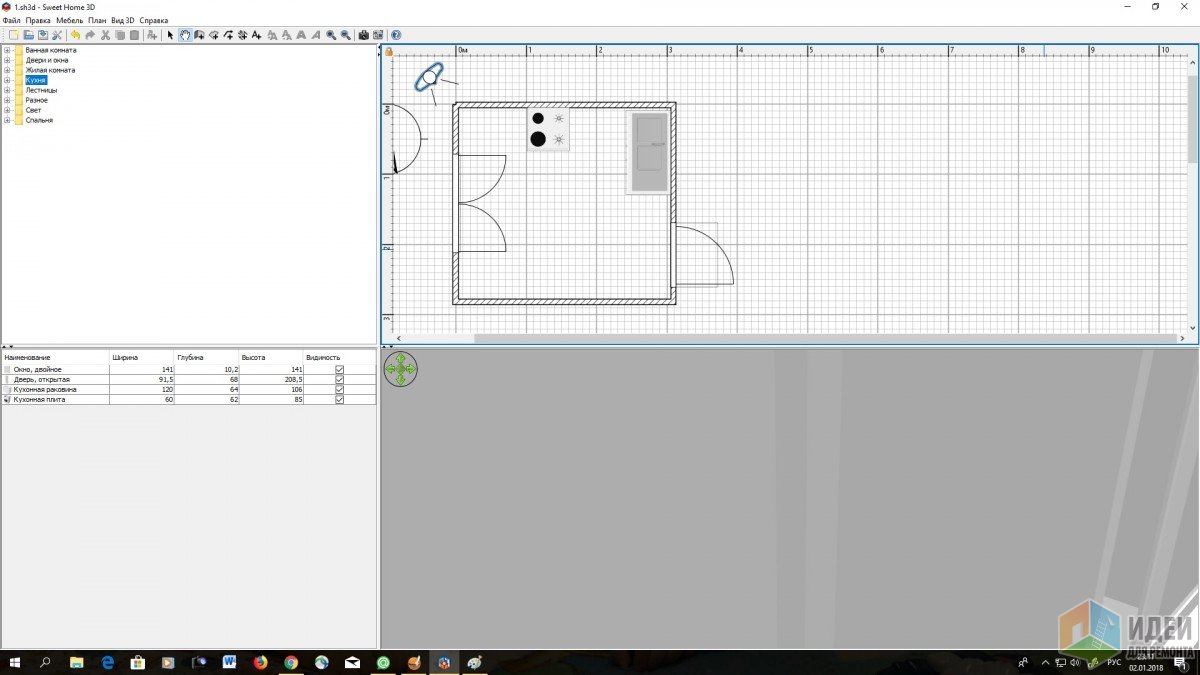Choose the Select objects arrow tool
This screenshot has width=1200, height=675.
[x=171, y=35]
